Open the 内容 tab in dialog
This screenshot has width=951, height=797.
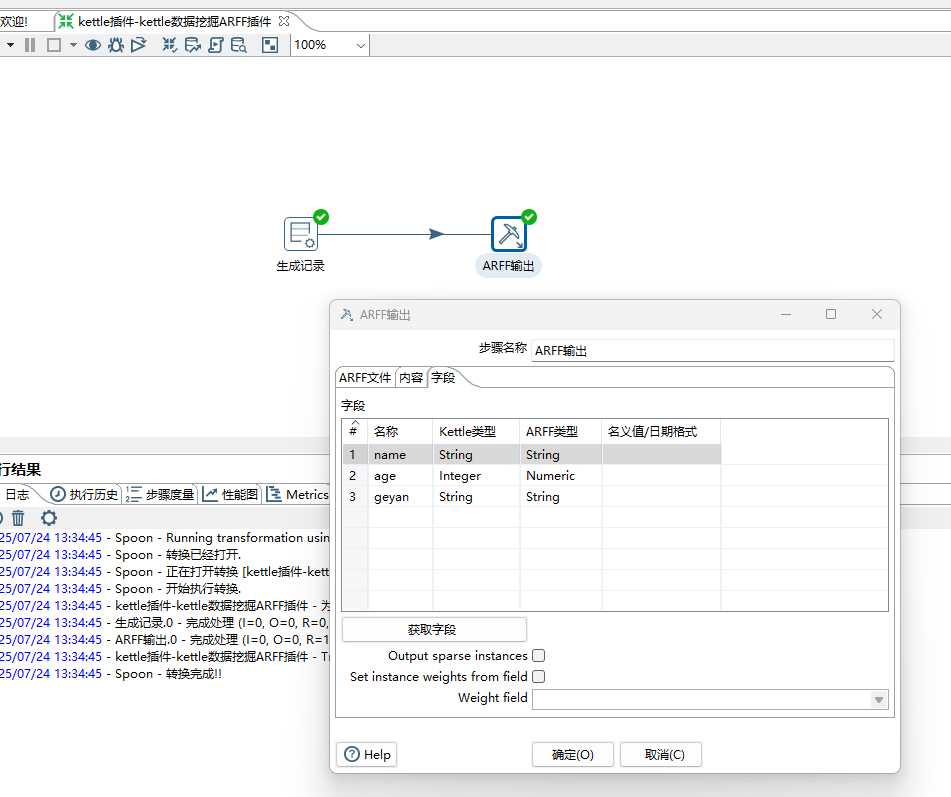[x=411, y=378]
